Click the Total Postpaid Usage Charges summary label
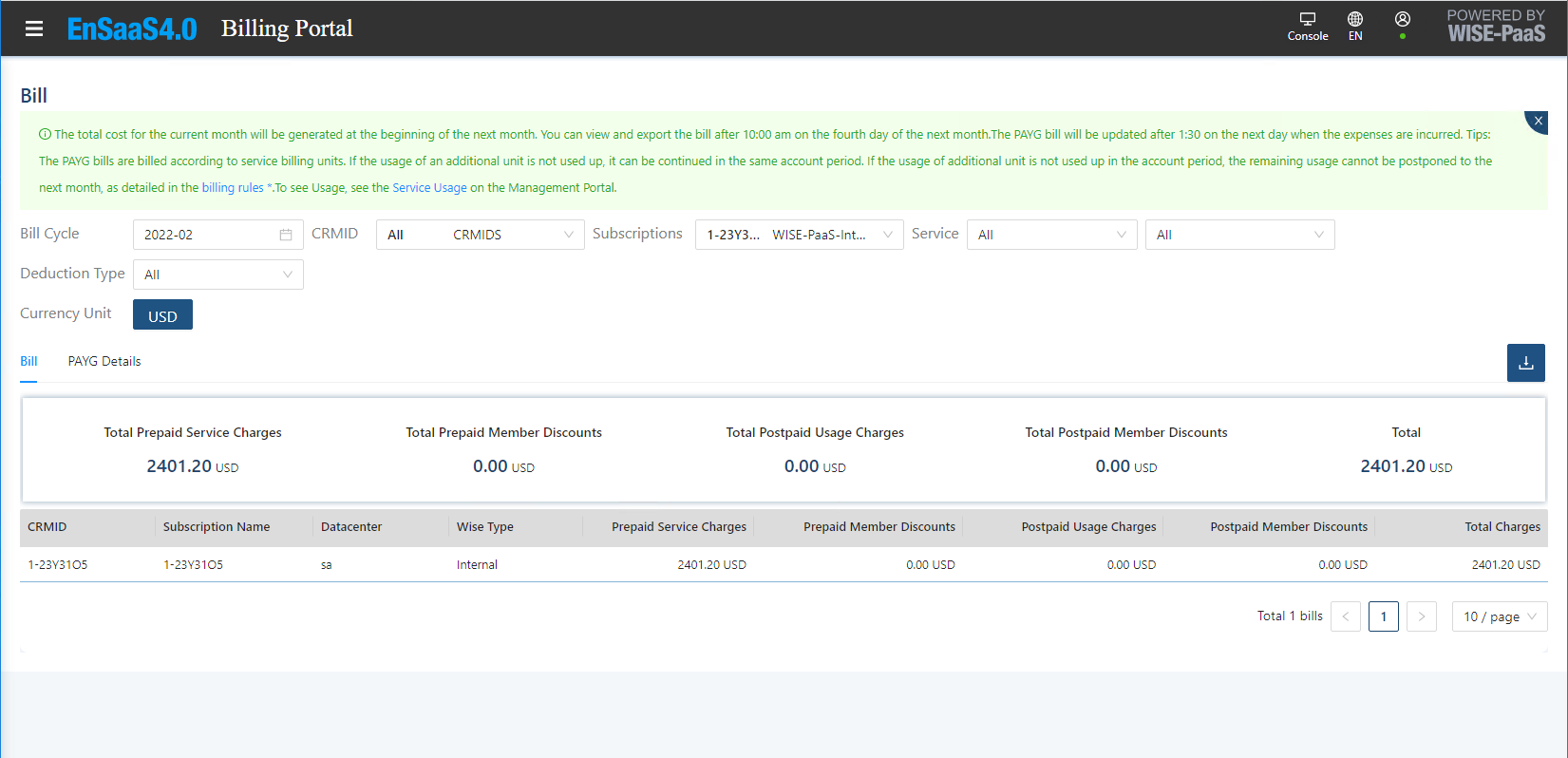 pos(815,433)
